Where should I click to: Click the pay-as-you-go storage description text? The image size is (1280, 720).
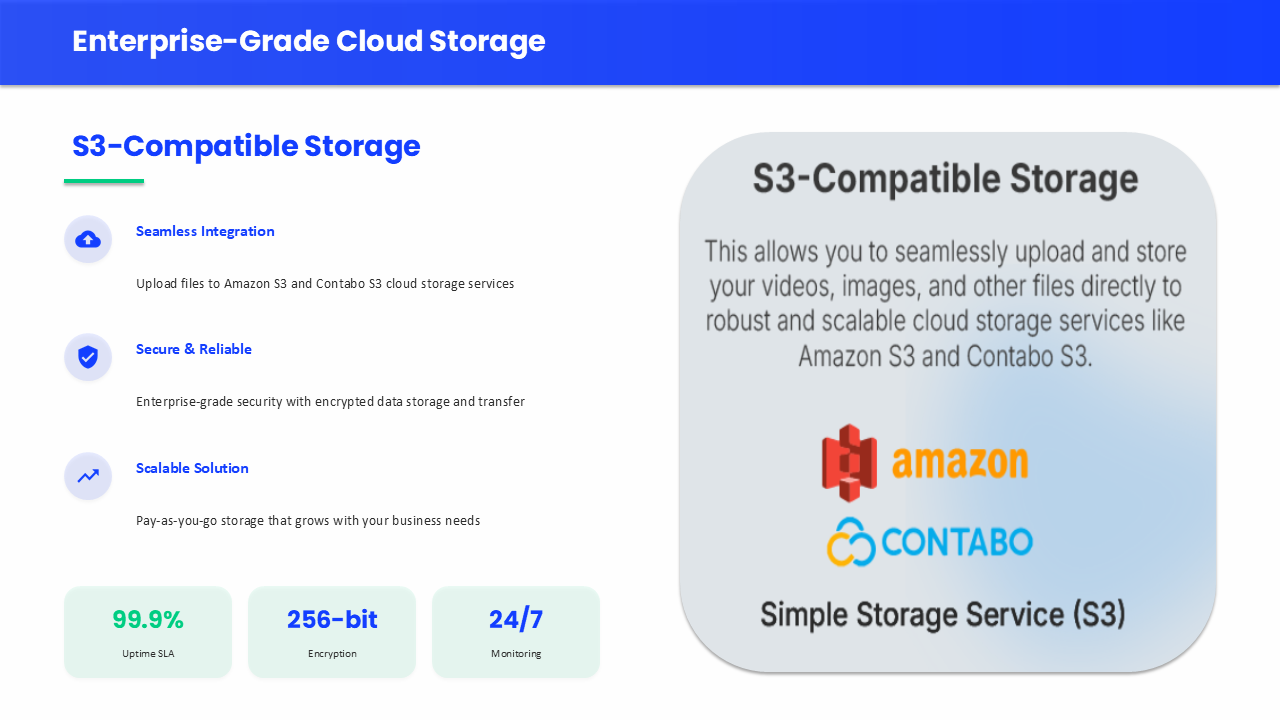[x=308, y=521]
